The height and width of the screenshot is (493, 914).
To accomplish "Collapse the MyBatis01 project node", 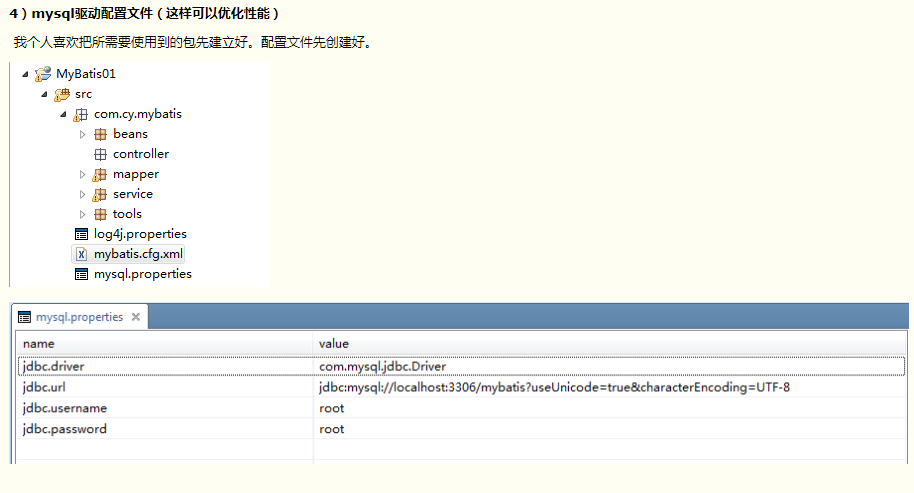I will coord(25,74).
